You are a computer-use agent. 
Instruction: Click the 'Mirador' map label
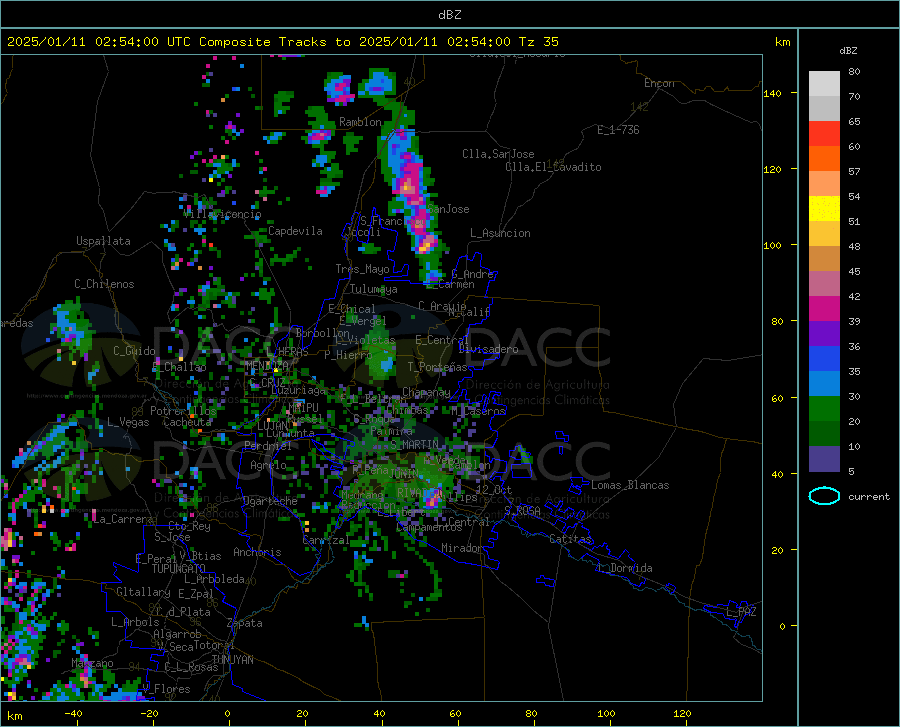point(462,548)
